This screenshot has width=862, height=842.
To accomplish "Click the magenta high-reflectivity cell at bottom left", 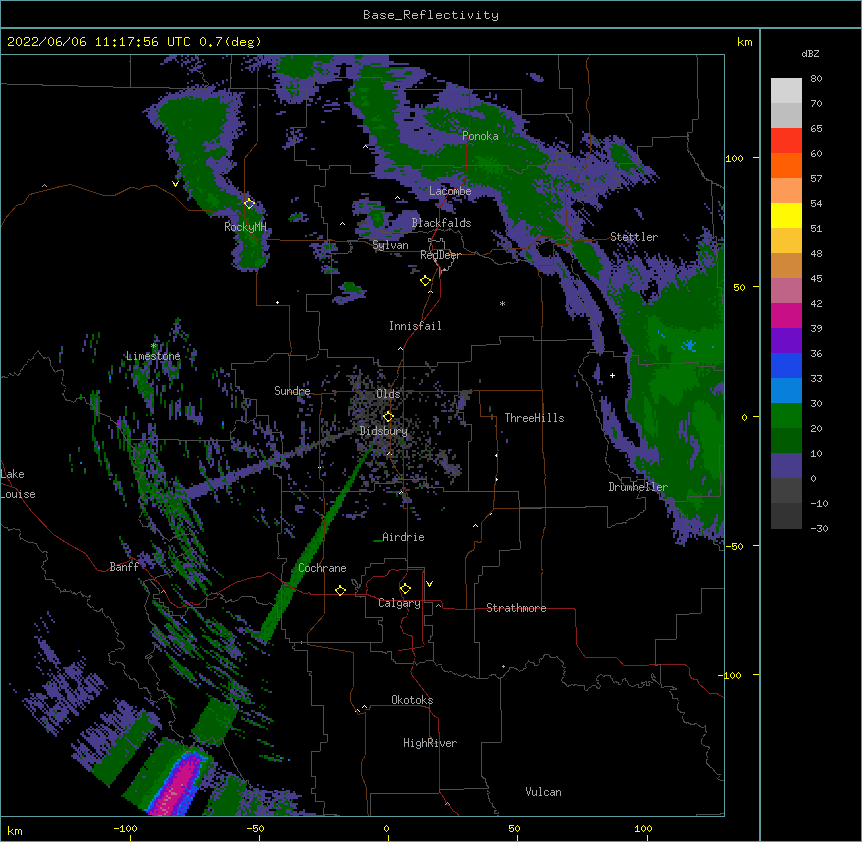I will point(179,785).
